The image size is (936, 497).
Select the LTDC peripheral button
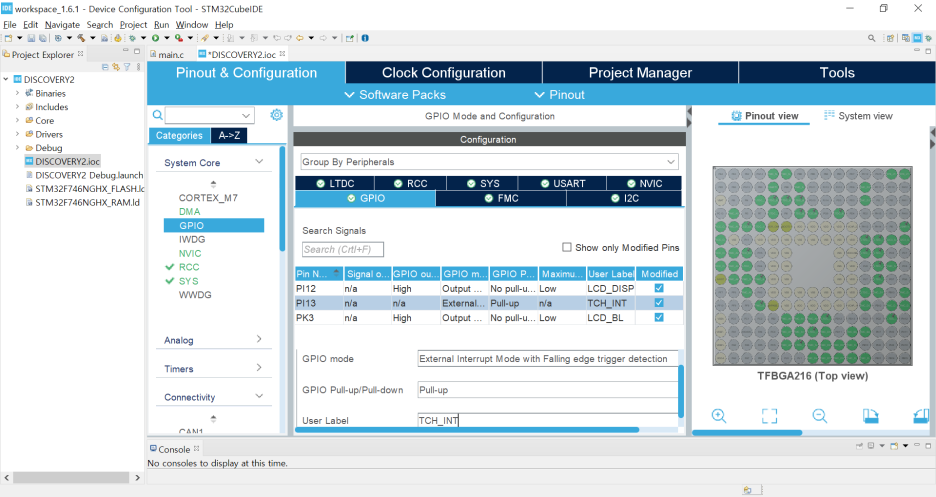click(335, 184)
